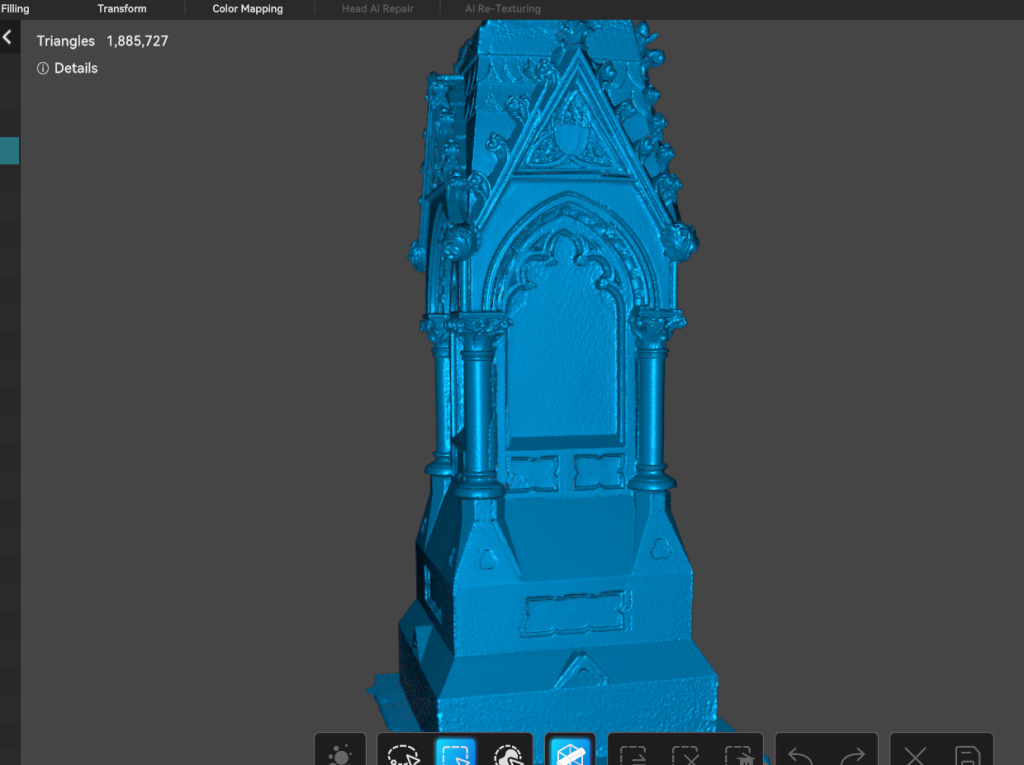1024x765 pixels.
Task: Choose the brush paint selection tool
Action: (x=508, y=754)
